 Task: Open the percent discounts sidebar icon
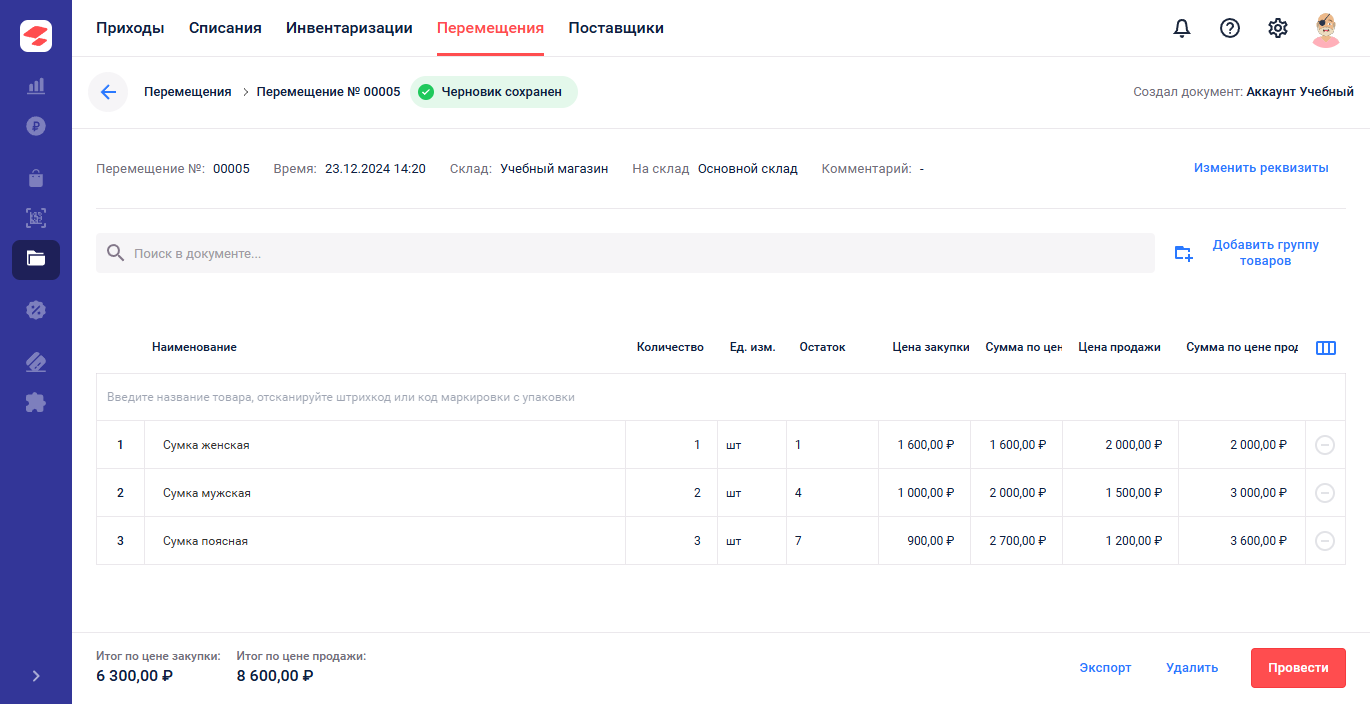click(x=36, y=310)
